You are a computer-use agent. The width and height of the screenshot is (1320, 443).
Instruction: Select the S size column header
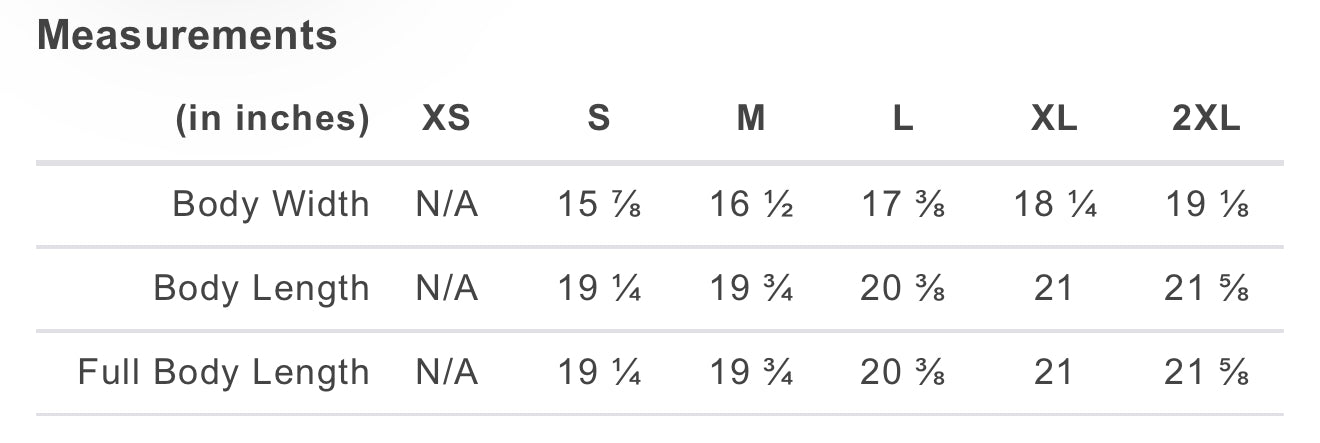click(598, 119)
